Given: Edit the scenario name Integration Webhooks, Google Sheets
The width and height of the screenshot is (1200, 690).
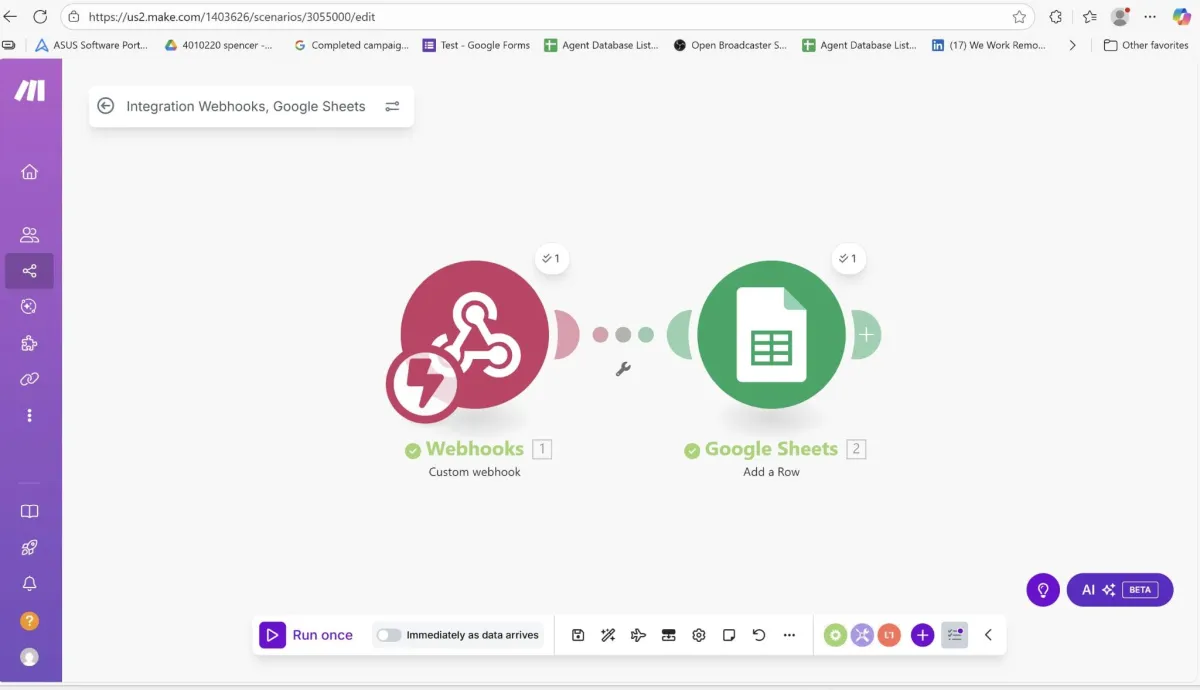Looking at the screenshot, I should coord(246,106).
